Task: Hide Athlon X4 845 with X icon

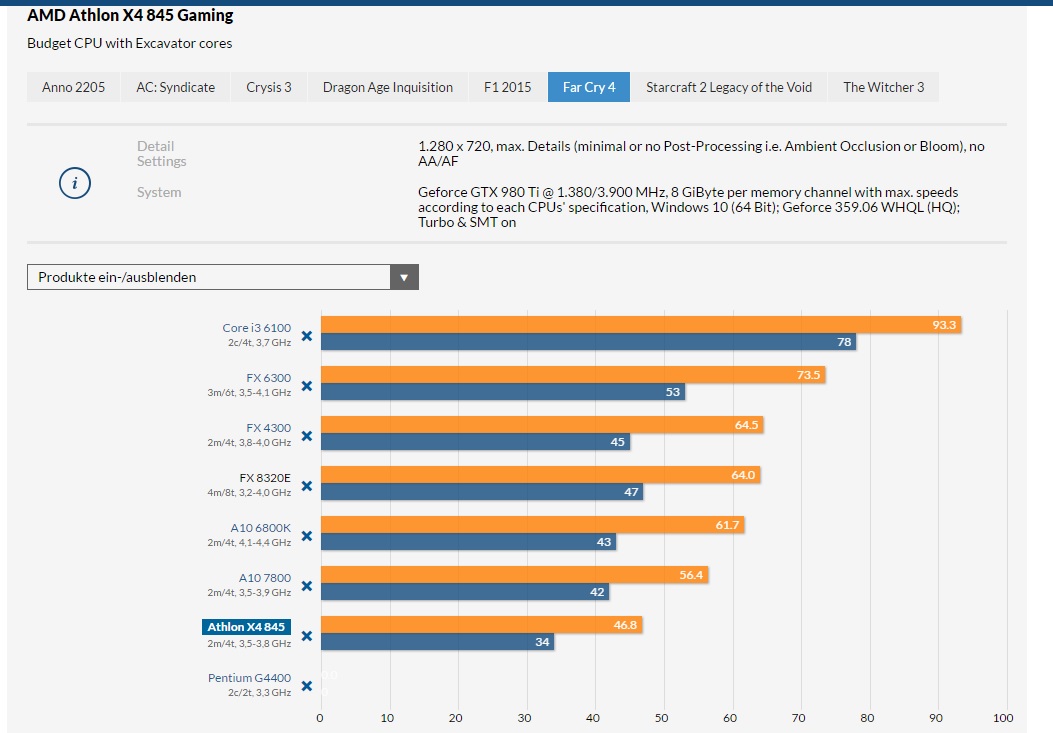Action: 307,636
